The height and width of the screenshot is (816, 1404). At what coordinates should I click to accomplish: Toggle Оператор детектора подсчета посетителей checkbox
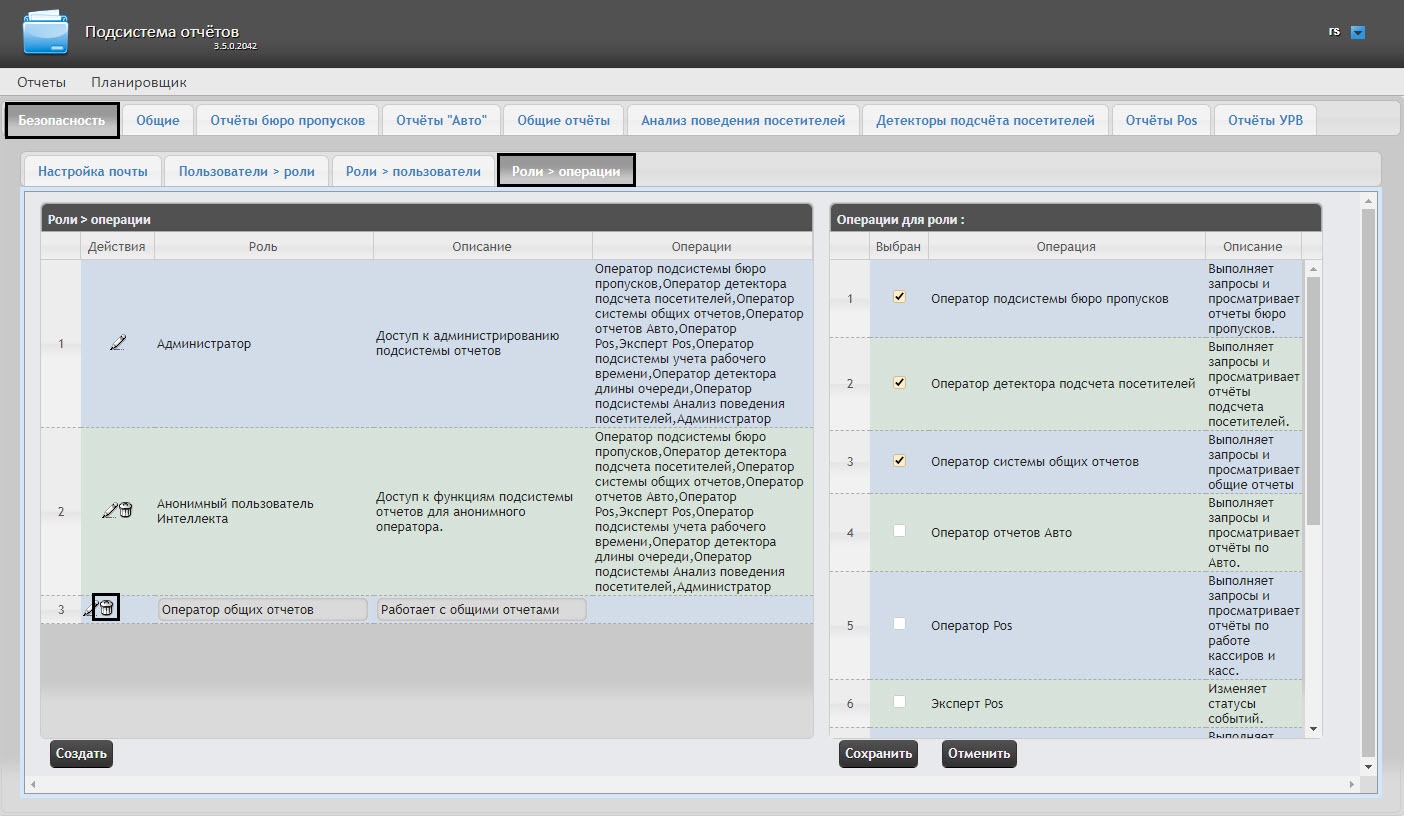(899, 382)
